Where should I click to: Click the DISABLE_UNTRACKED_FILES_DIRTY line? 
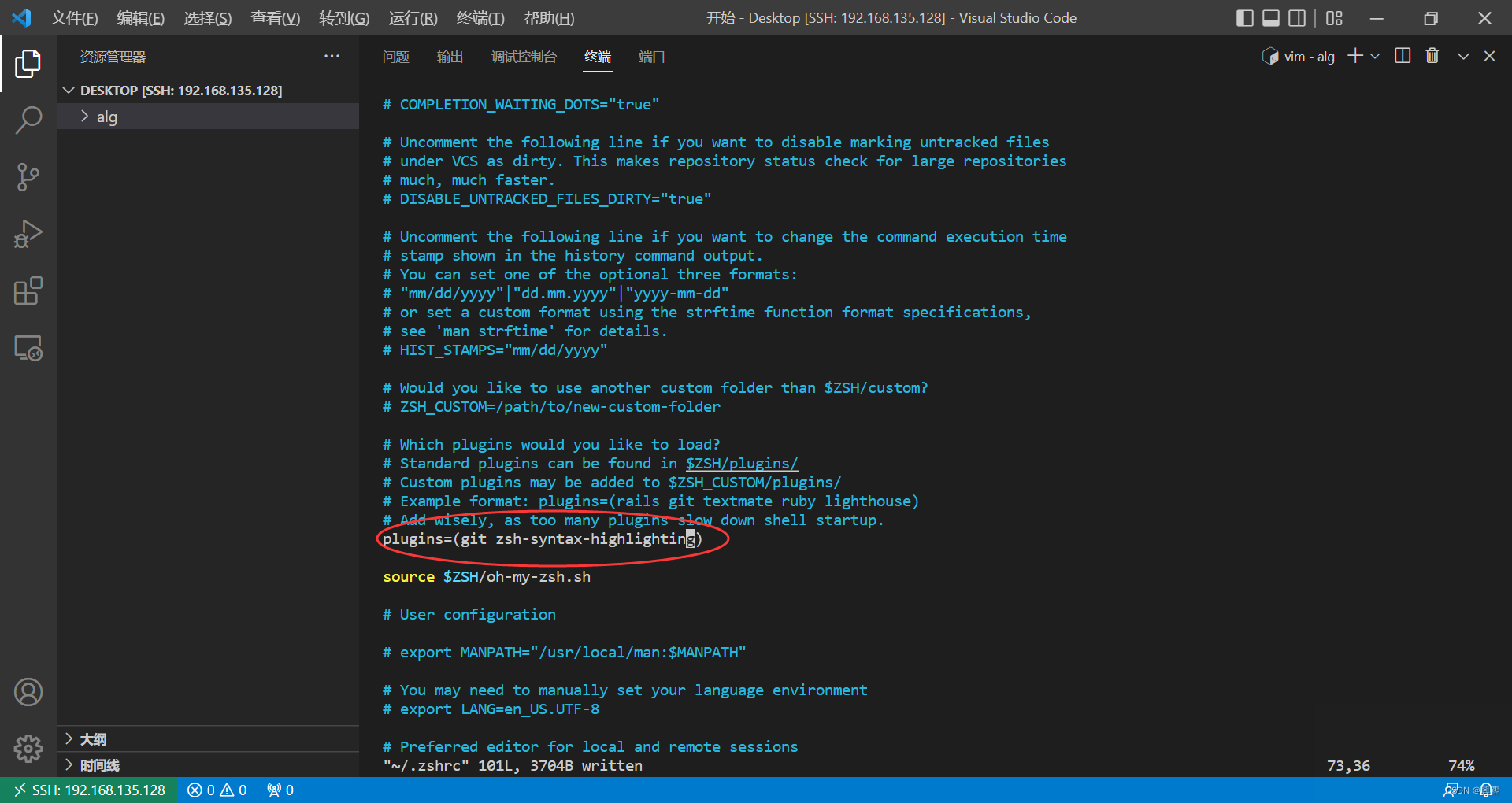coord(547,198)
